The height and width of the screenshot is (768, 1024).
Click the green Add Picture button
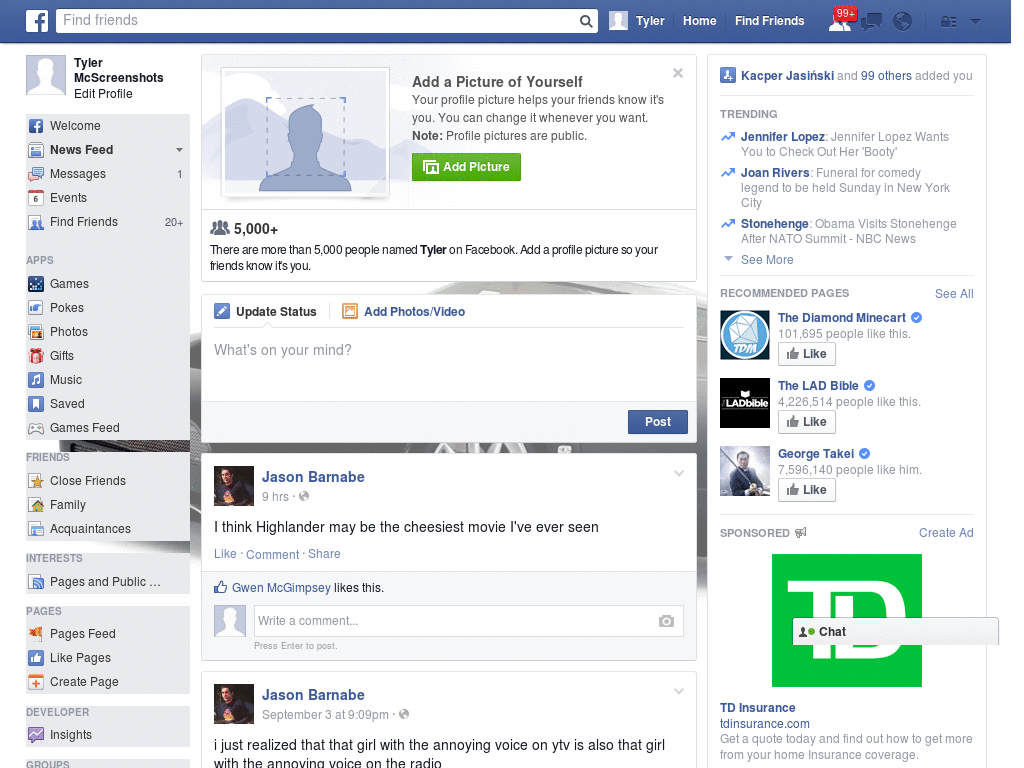[x=466, y=167]
